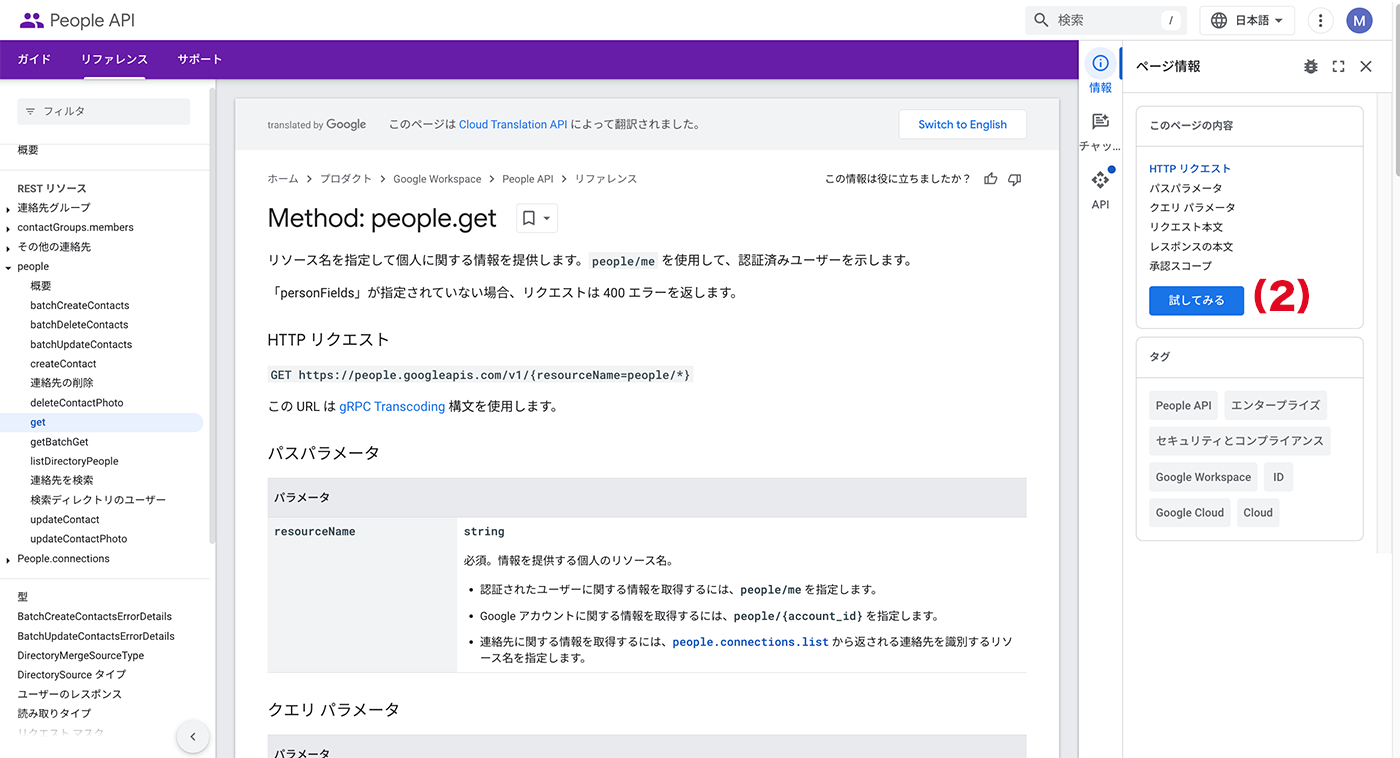This screenshot has height=758, width=1400.
Task: Open getBatchGet in navigation
Action: point(59,442)
